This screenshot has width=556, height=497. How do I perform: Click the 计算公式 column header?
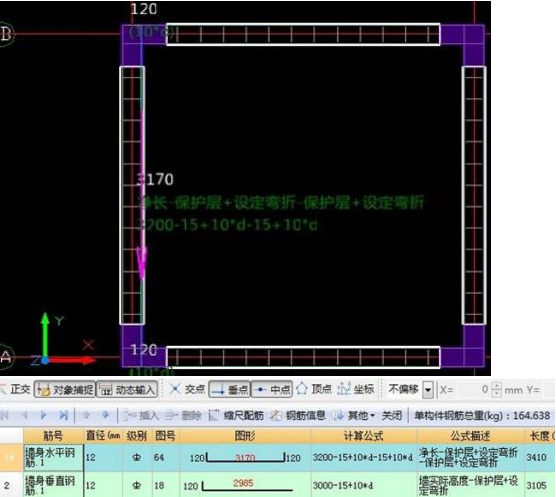point(364,436)
